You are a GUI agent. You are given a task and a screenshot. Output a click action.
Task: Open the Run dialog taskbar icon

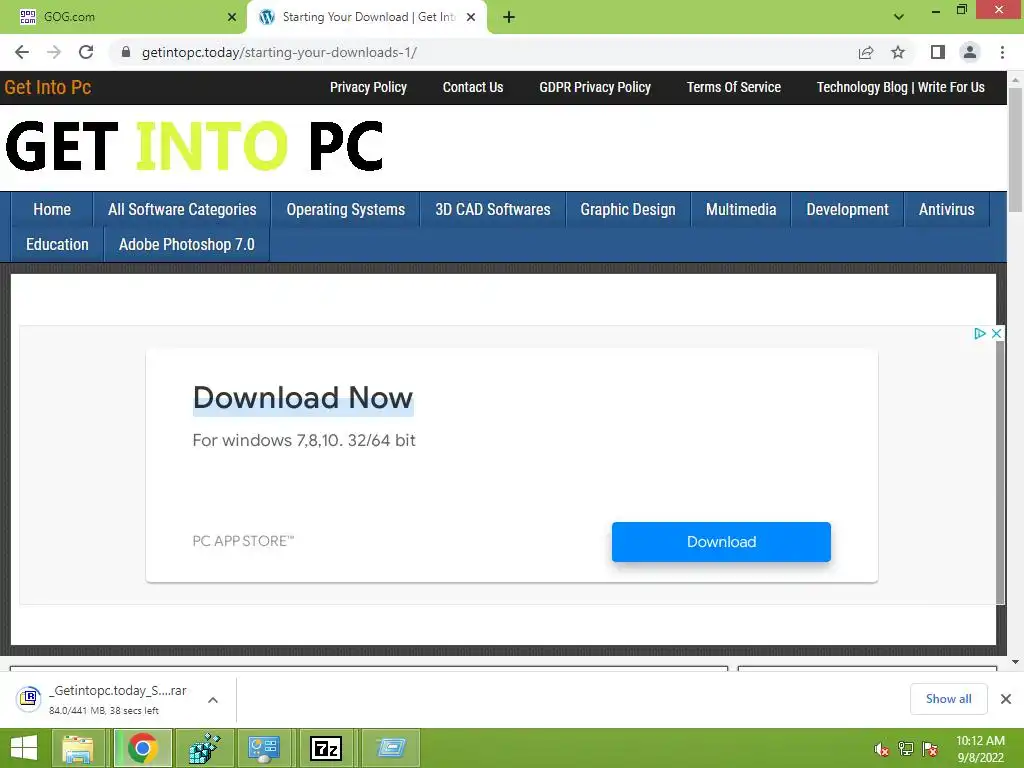tap(391, 748)
